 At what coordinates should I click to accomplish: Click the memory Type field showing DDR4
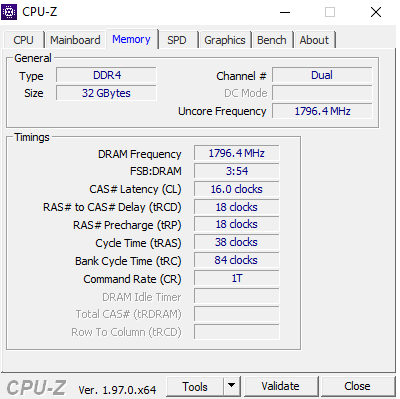(x=106, y=75)
